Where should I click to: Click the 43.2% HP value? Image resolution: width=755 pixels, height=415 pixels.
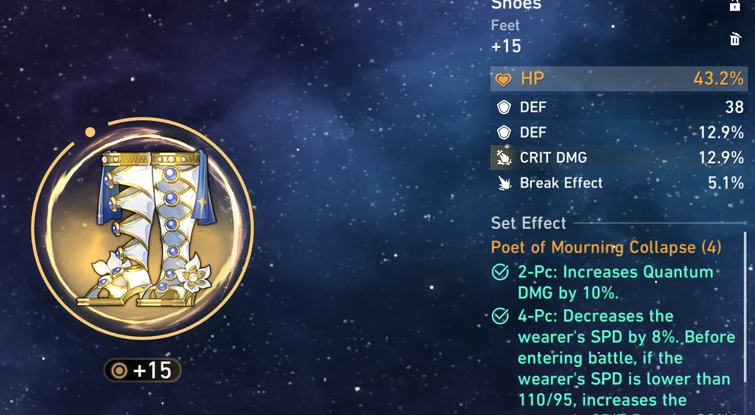[x=718, y=79]
